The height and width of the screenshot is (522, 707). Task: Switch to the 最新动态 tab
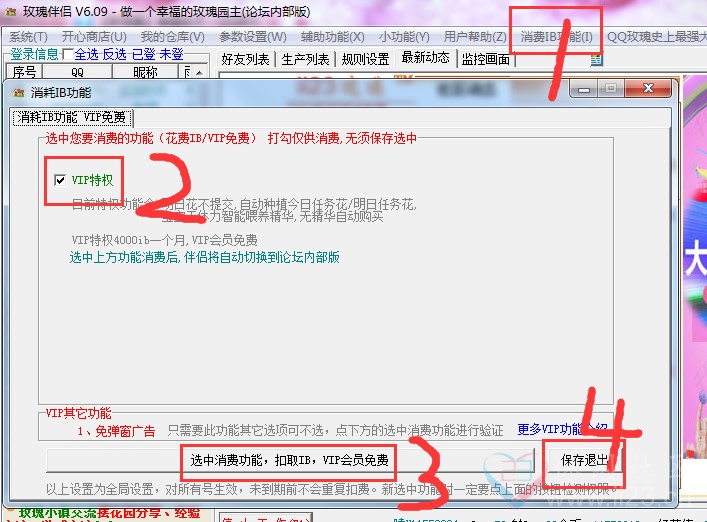coord(425,58)
